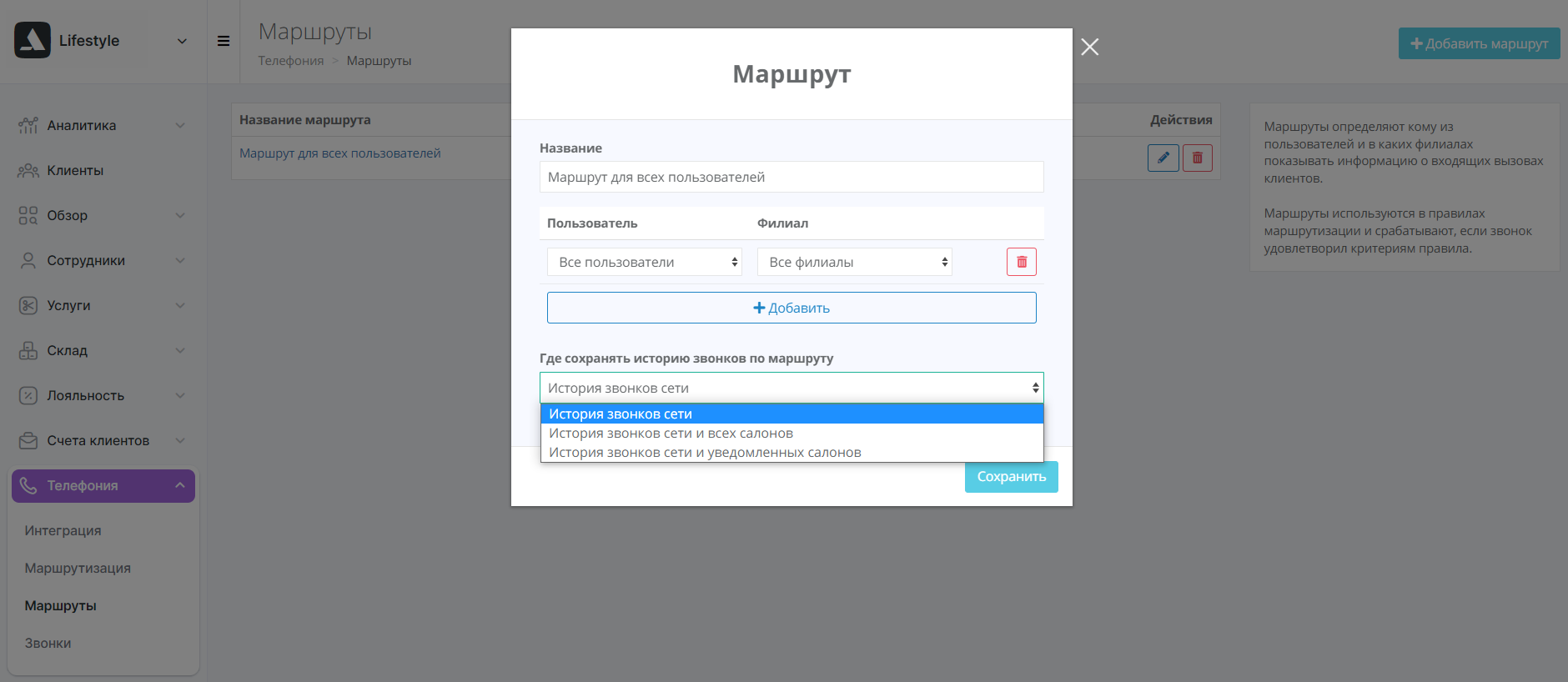The image size is (1568, 682).
Task: Open the Все пользователи dropdown
Action: tap(644, 262)
